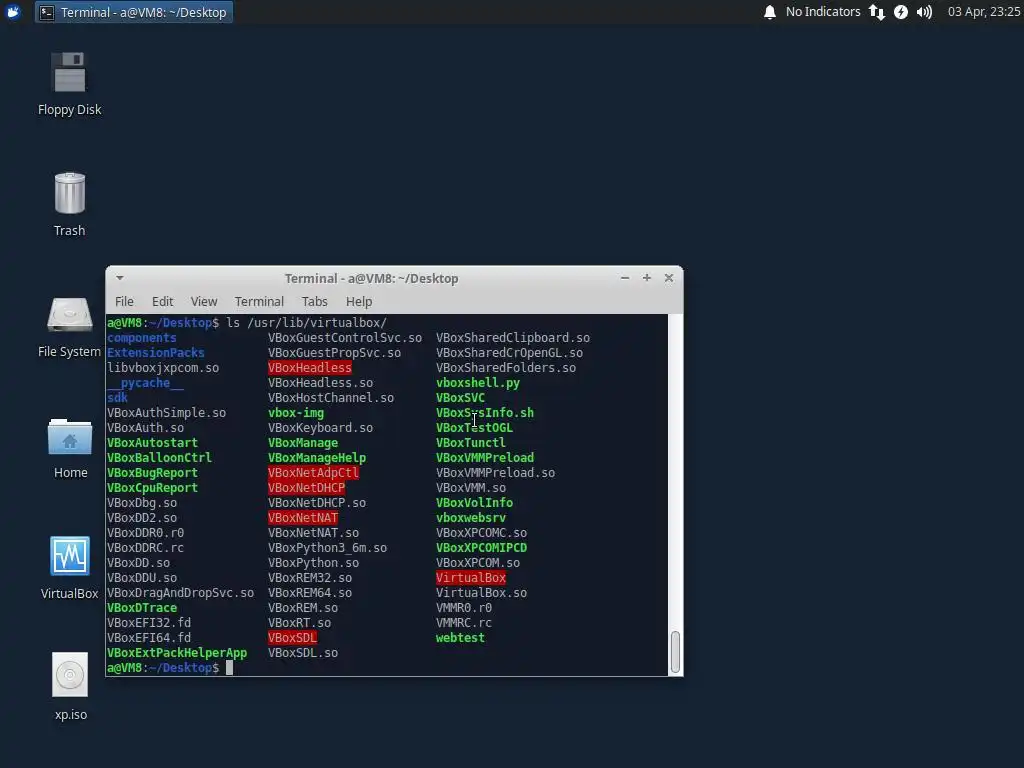Click the red highlighted VBoxNetAdpCtl entry
1024x768 pixels.
click(x=313, y=473)
